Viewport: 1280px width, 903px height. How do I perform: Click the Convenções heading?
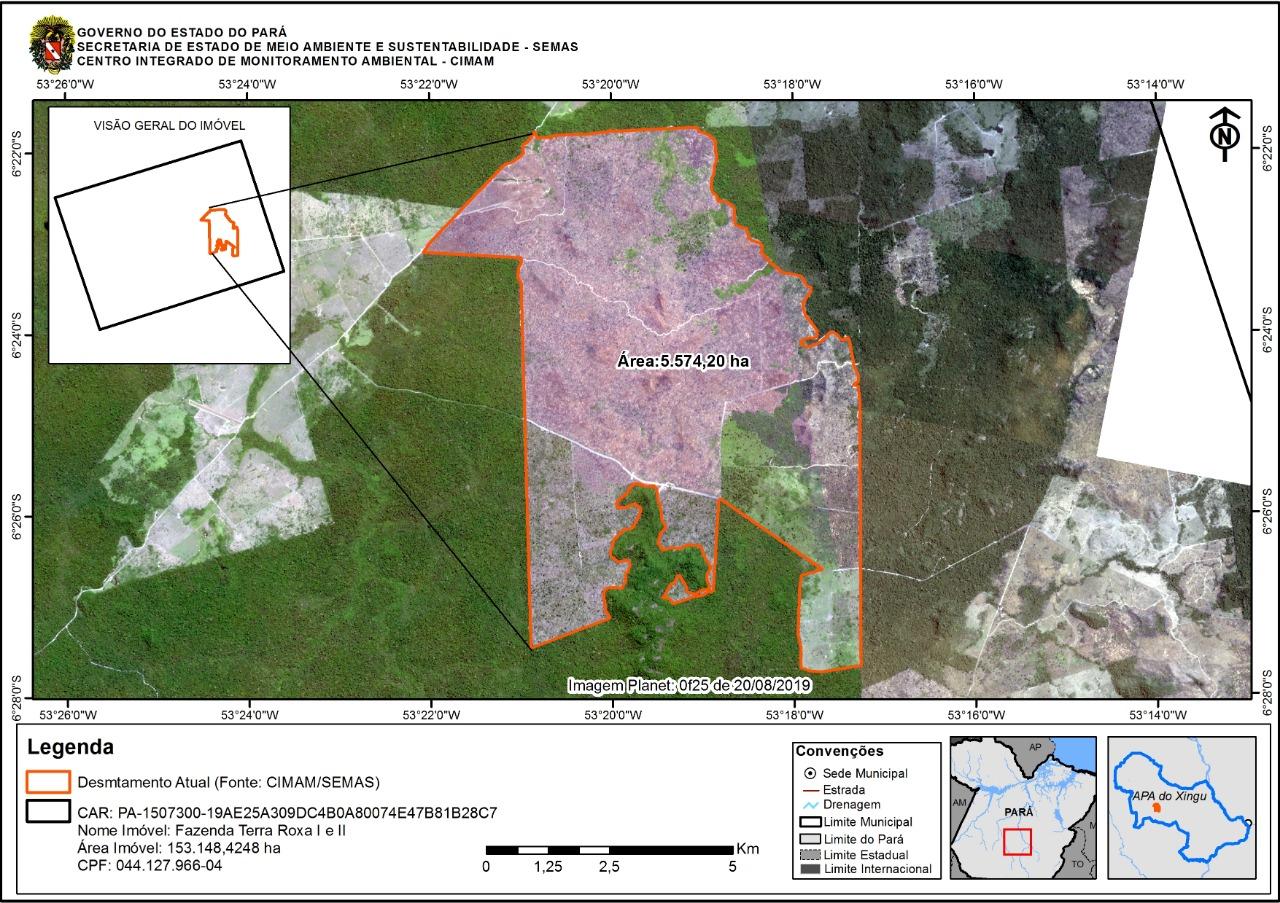pos(839,750)
